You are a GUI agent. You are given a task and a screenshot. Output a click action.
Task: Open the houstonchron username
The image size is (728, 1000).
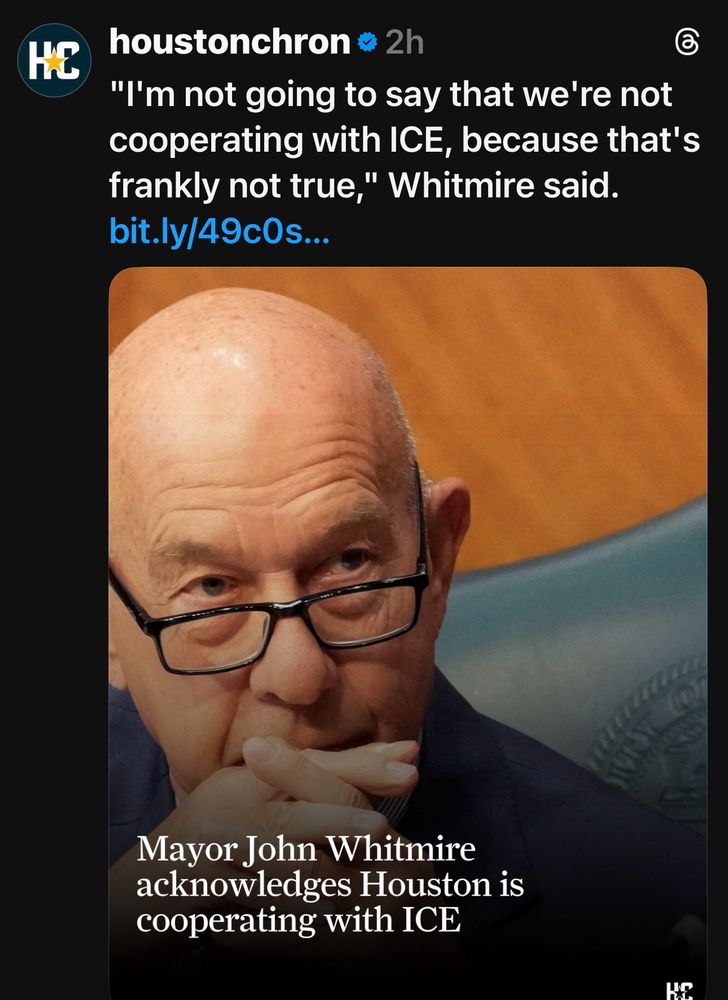pos(229,42)
